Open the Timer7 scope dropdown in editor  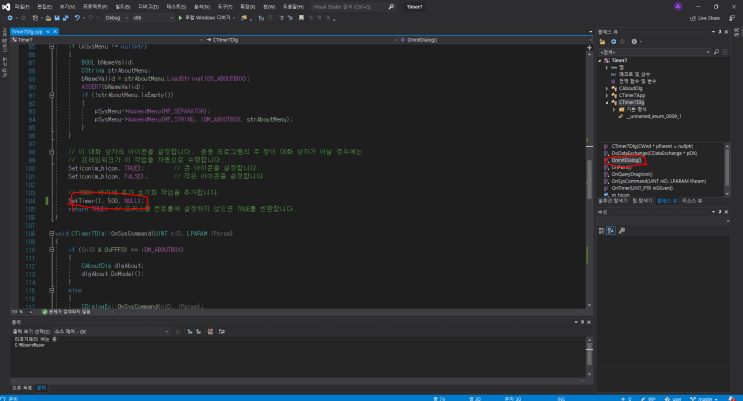[x=108, y=40]
